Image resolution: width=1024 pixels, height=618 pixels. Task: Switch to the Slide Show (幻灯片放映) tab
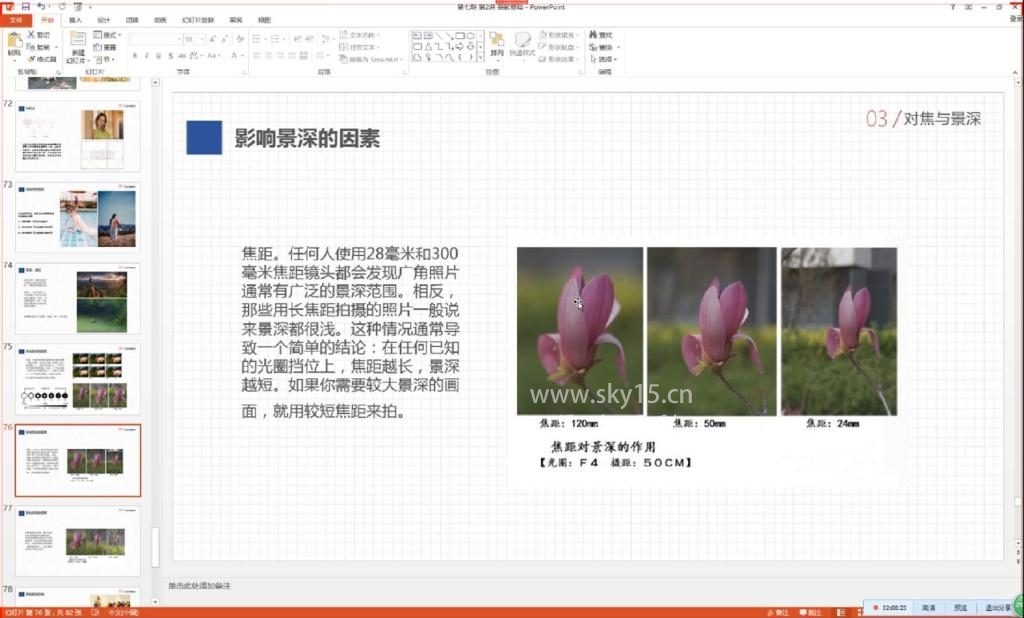[x=198, y=20]
